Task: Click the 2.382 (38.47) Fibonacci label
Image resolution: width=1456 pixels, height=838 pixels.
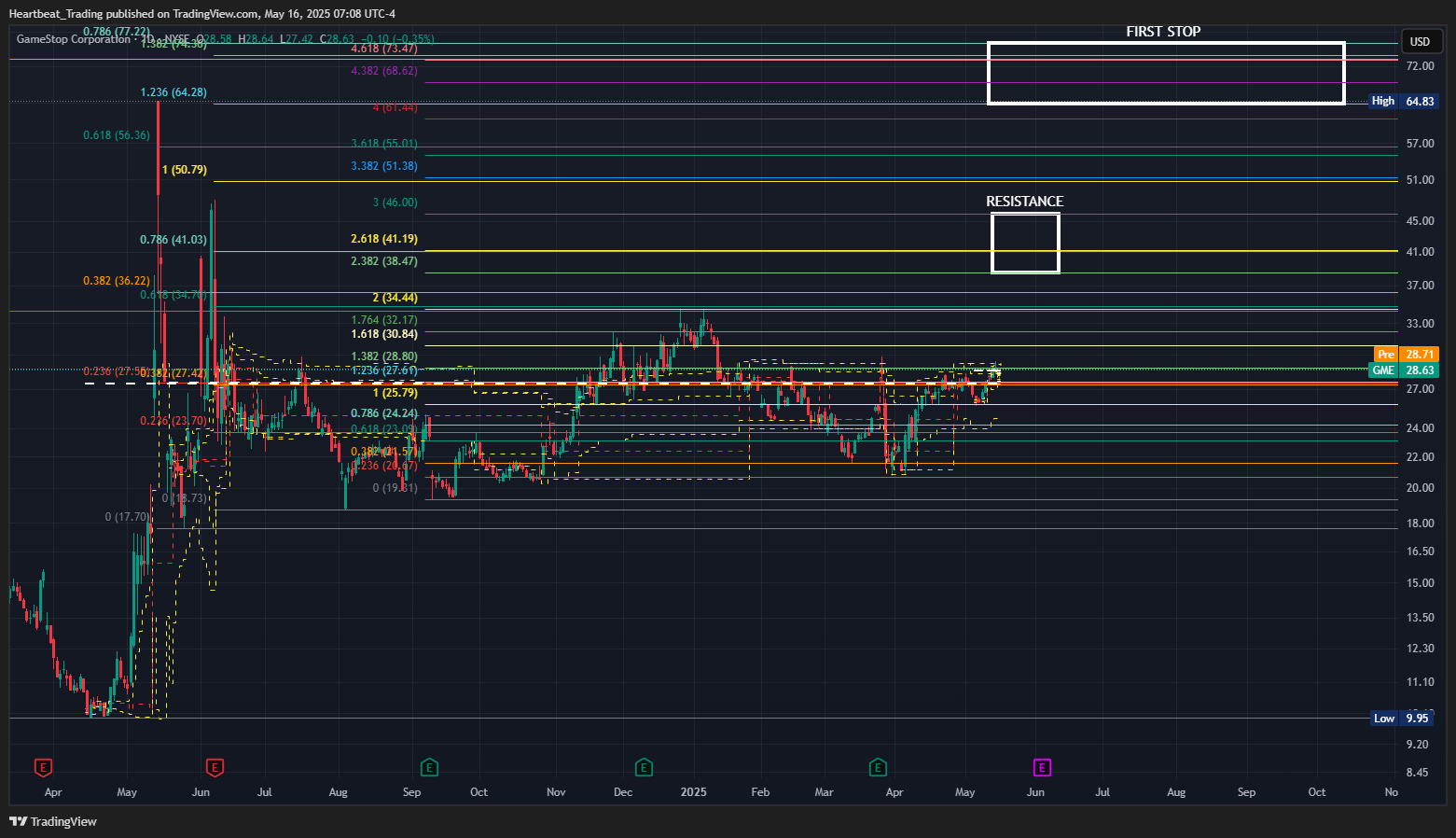Action: [x=384, y=261]
